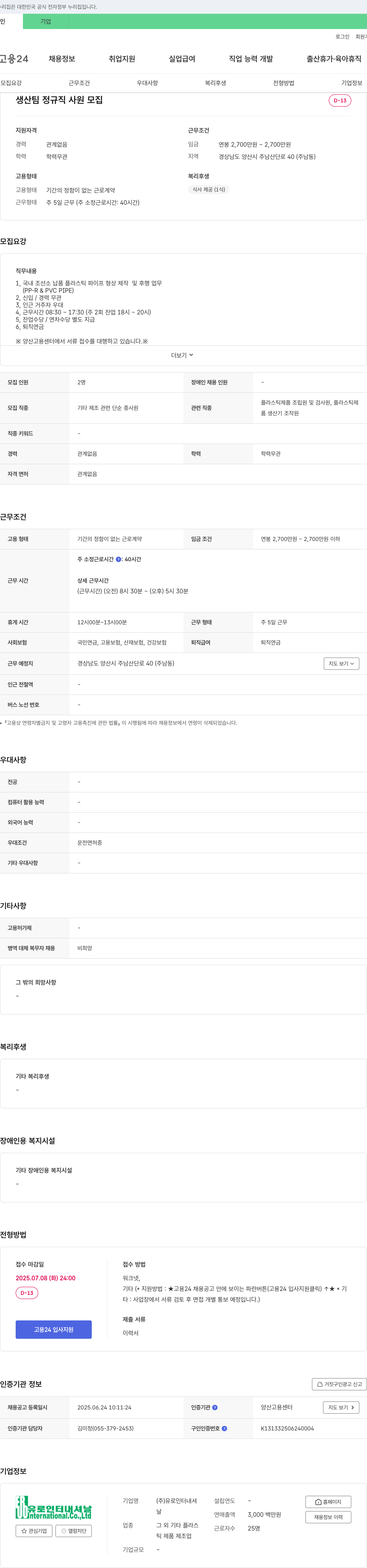Click the 생산팀 정규직 사원 모집 title
Screen dimensions: 367x1568
(x=59, y=100)
